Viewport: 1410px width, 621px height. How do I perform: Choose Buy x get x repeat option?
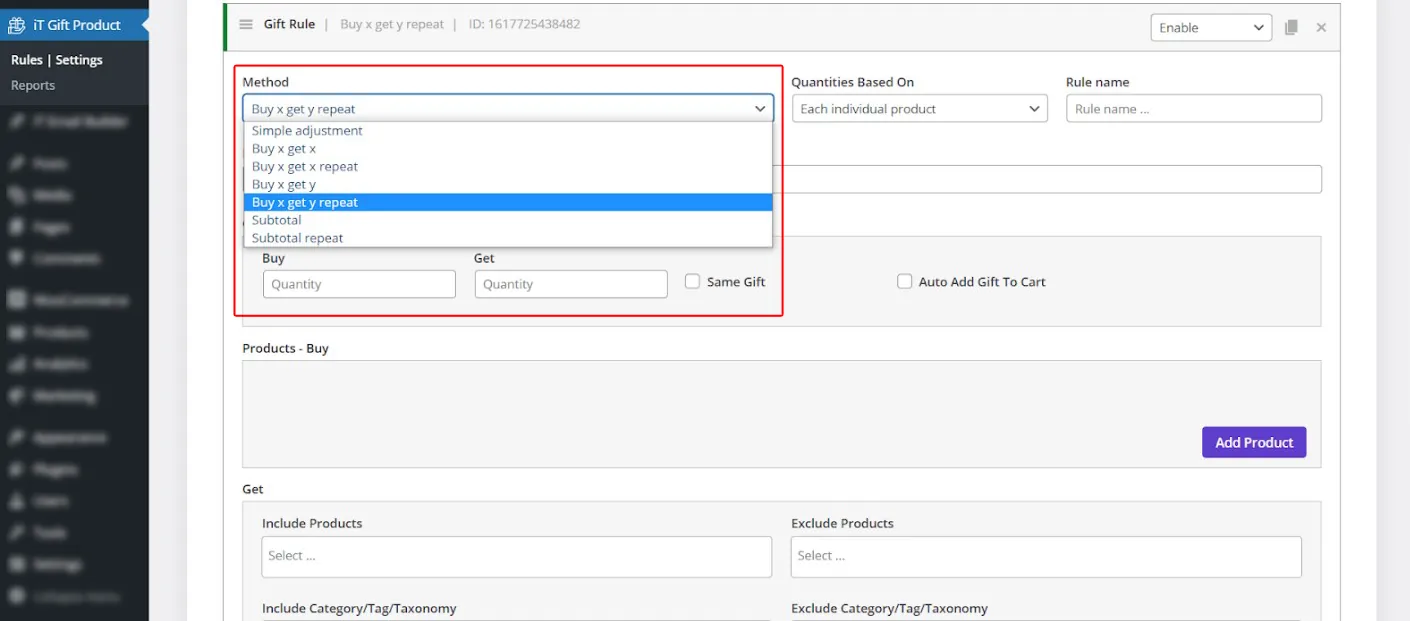pyautogui.click(x=508, y=167)
